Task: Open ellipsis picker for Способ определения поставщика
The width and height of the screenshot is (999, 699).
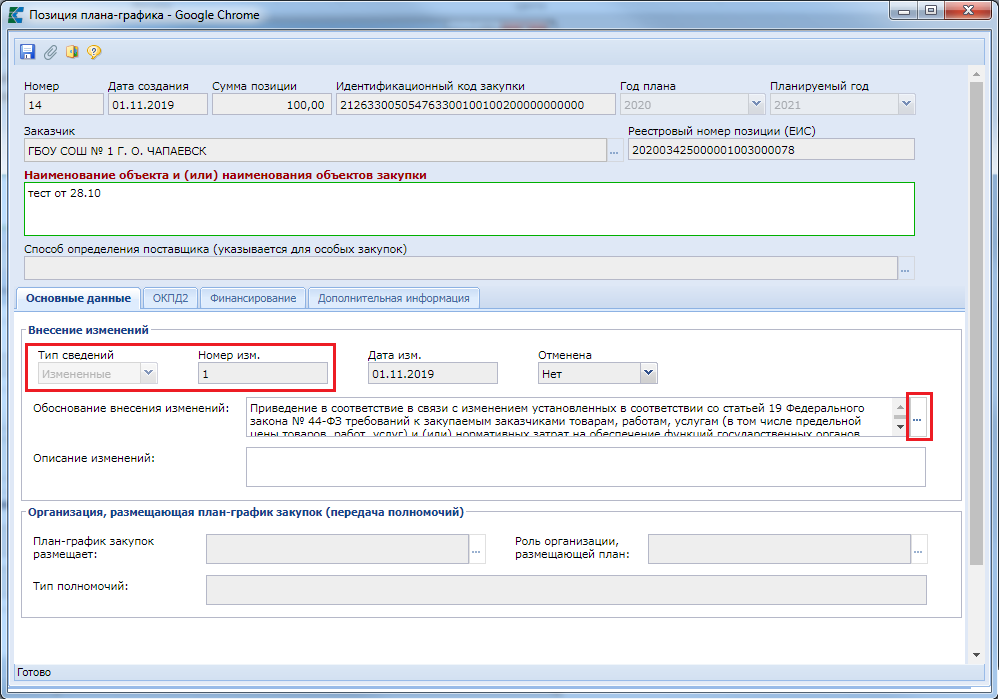Action: coord(906,268)
